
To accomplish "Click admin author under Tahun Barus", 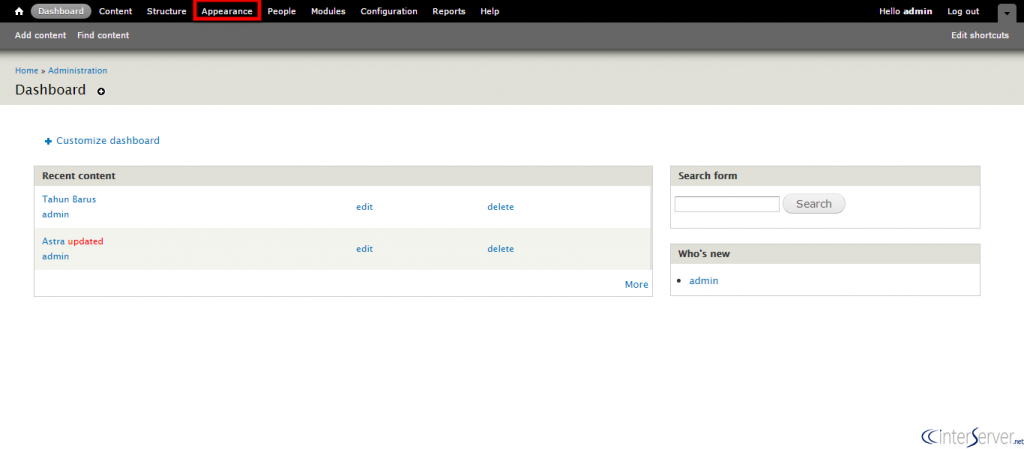I will point(56,214).
